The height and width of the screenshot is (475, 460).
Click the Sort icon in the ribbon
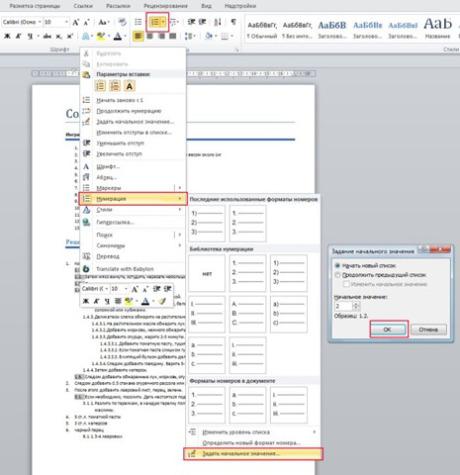point(218,22)
